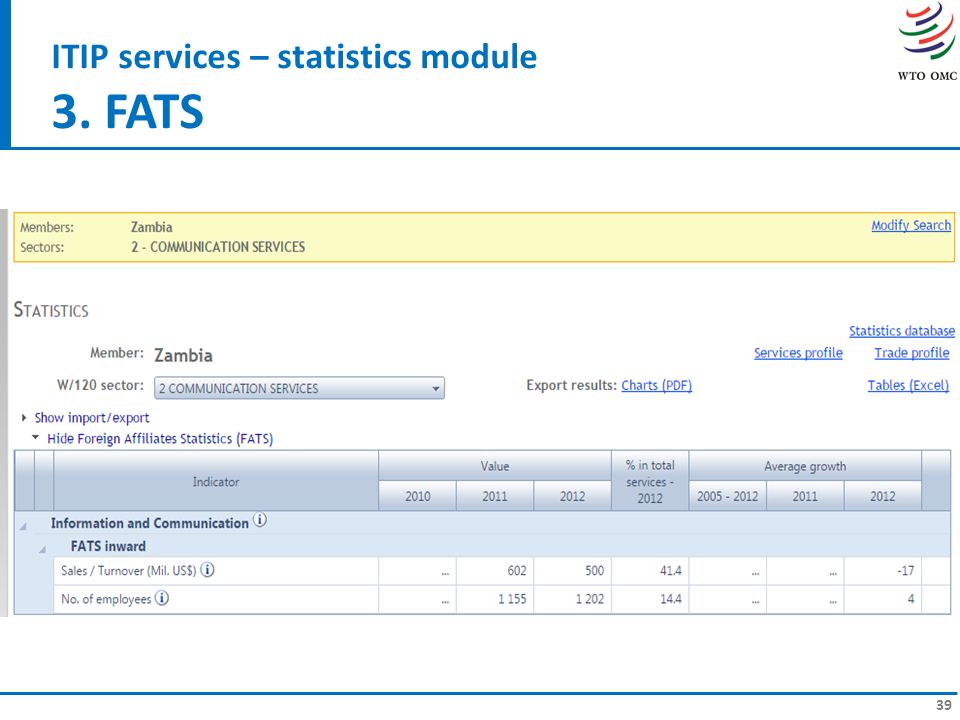The width and height of the screenshot is (960, 720).
Task: Click the Zambia member name in Statistics
Action: [183, 356]
